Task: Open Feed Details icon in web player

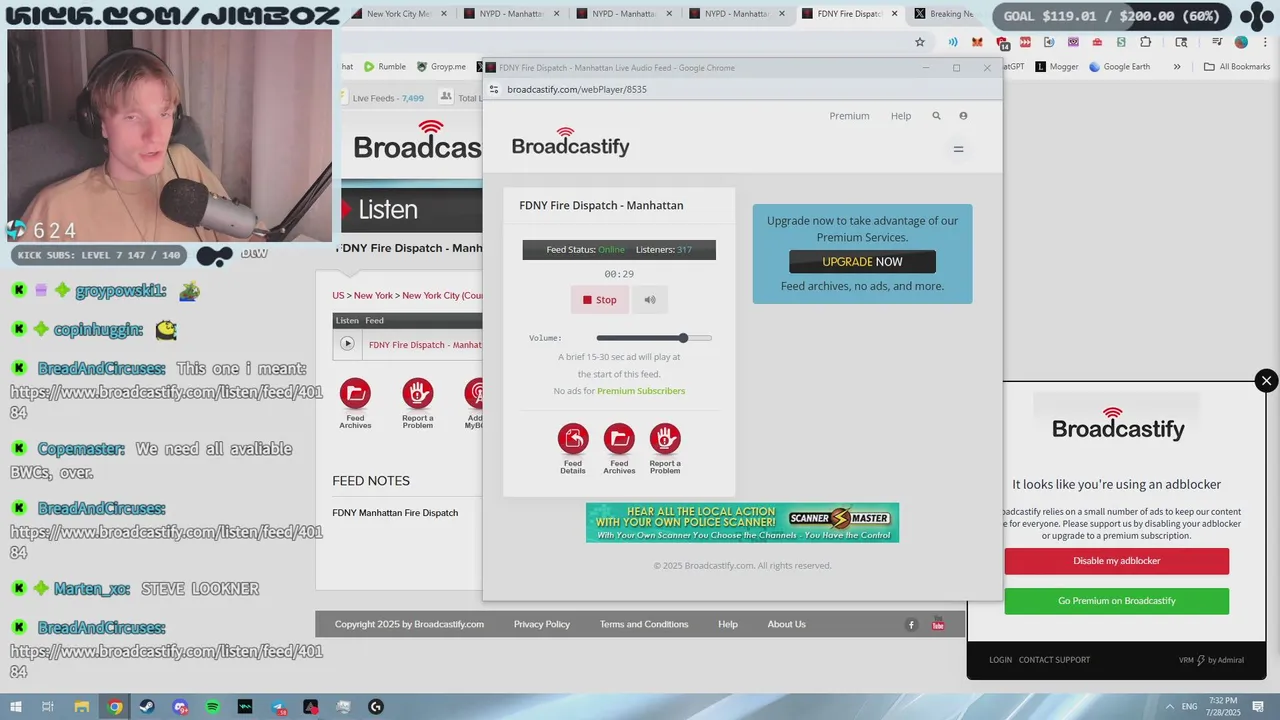Action: (x=573, y=448)
